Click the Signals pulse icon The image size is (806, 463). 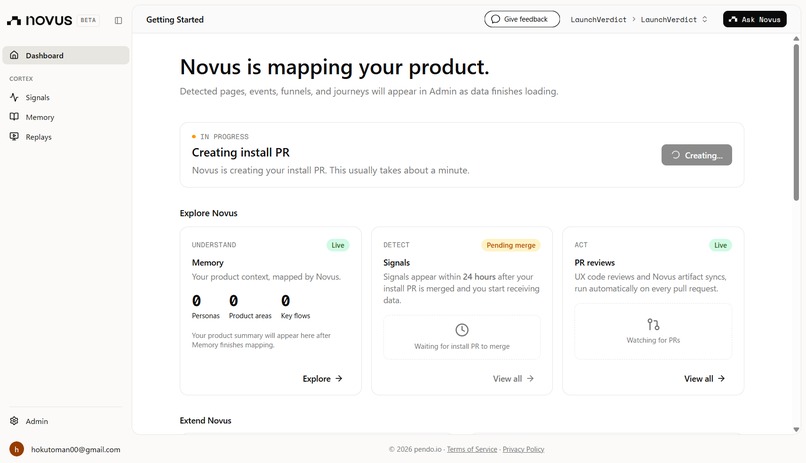(14, 97)
